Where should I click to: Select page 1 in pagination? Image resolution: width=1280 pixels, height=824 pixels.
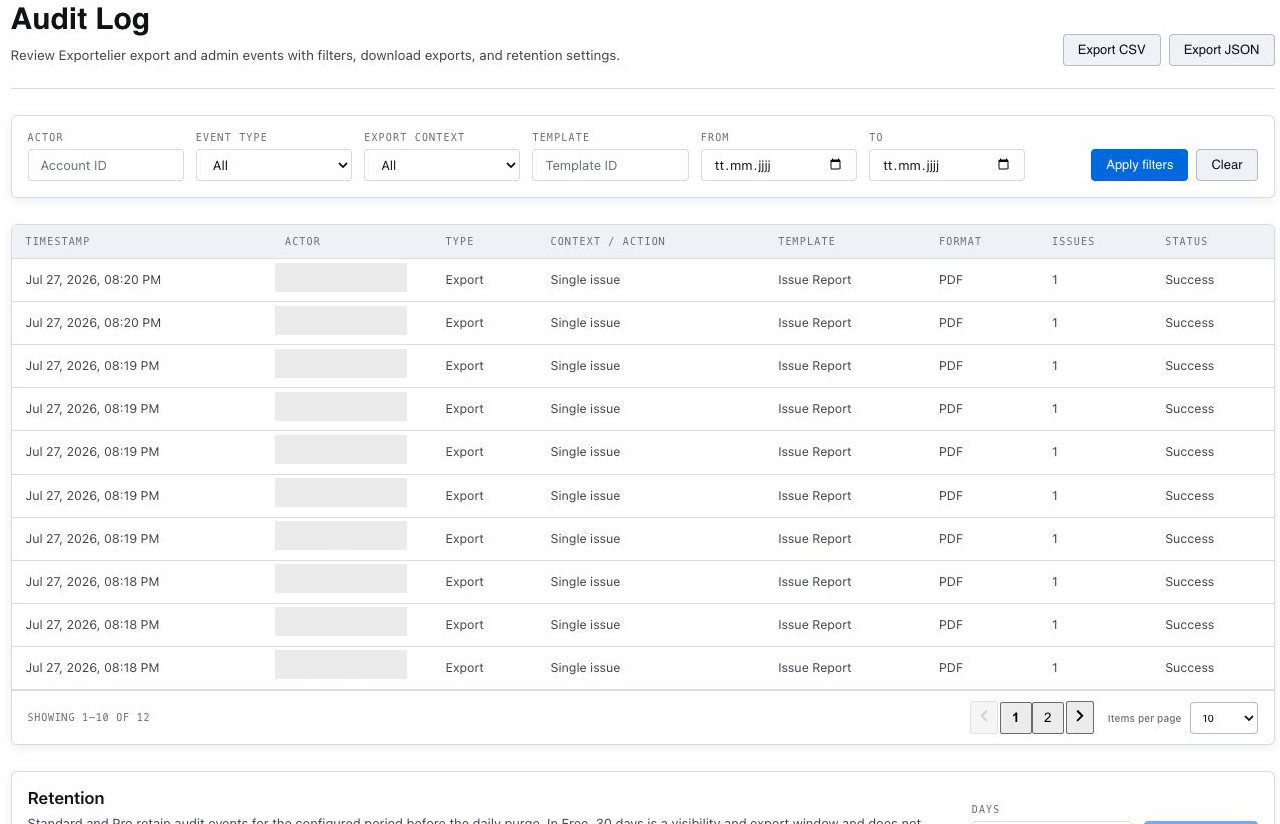(1016, 717)
